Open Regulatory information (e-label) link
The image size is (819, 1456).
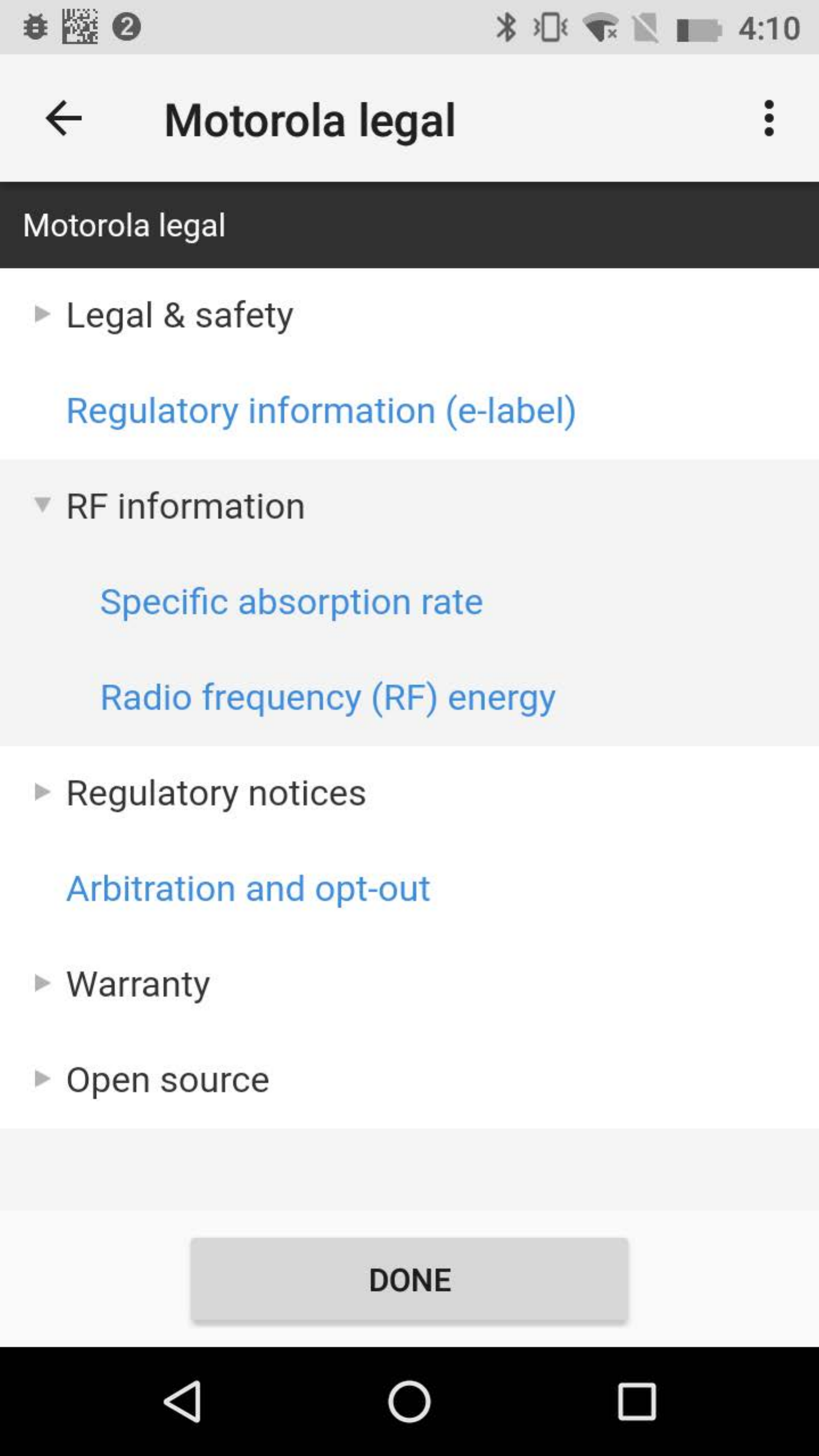(321, 411)
